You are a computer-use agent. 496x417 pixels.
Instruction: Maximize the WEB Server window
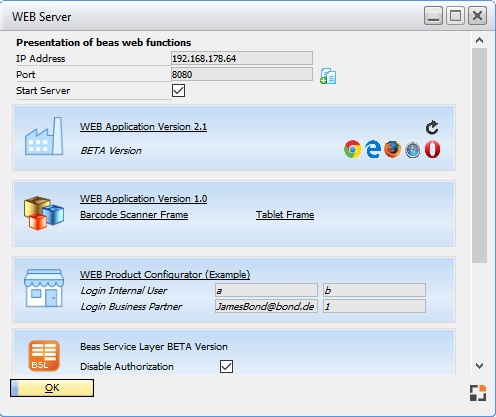pyautogui.click(x=455, y=16)
